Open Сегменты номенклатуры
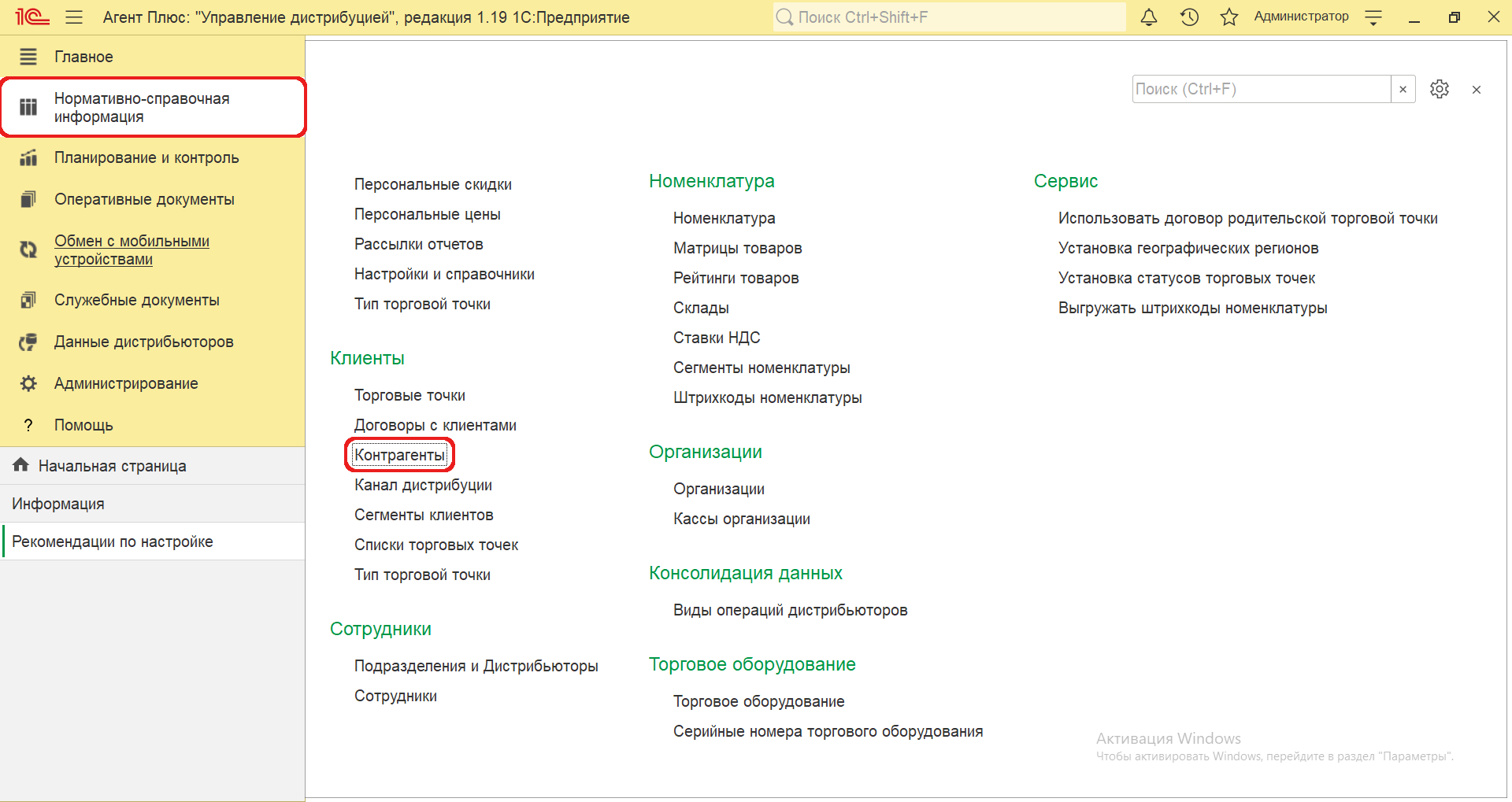Screen dimensions: 1512x802 click(762, 368)
